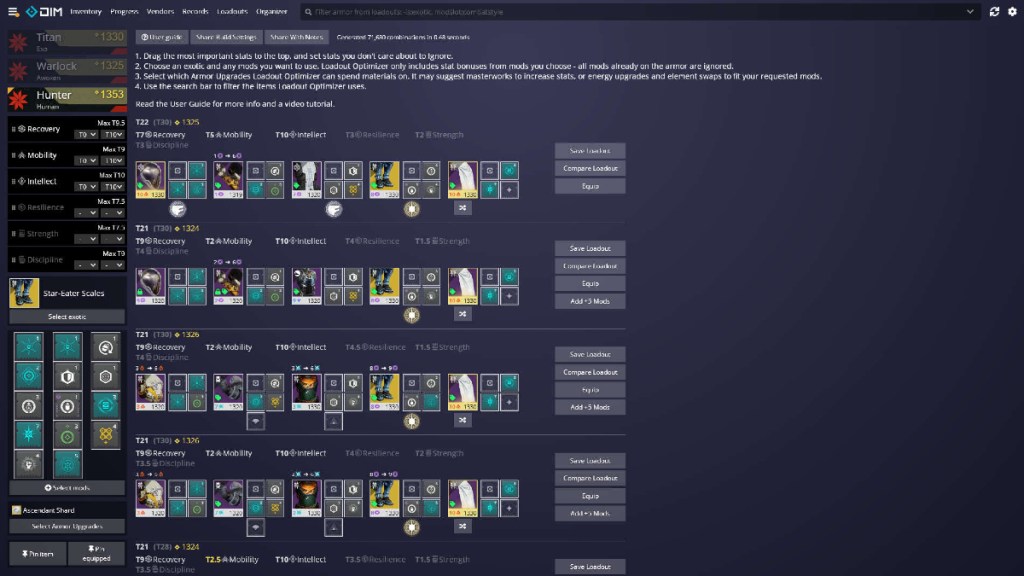Image resolution: width=1024 pixels, height=576 pixels.
Task: Open the Mobility maximum tier dropdown
Action: [x=112, y=160]
